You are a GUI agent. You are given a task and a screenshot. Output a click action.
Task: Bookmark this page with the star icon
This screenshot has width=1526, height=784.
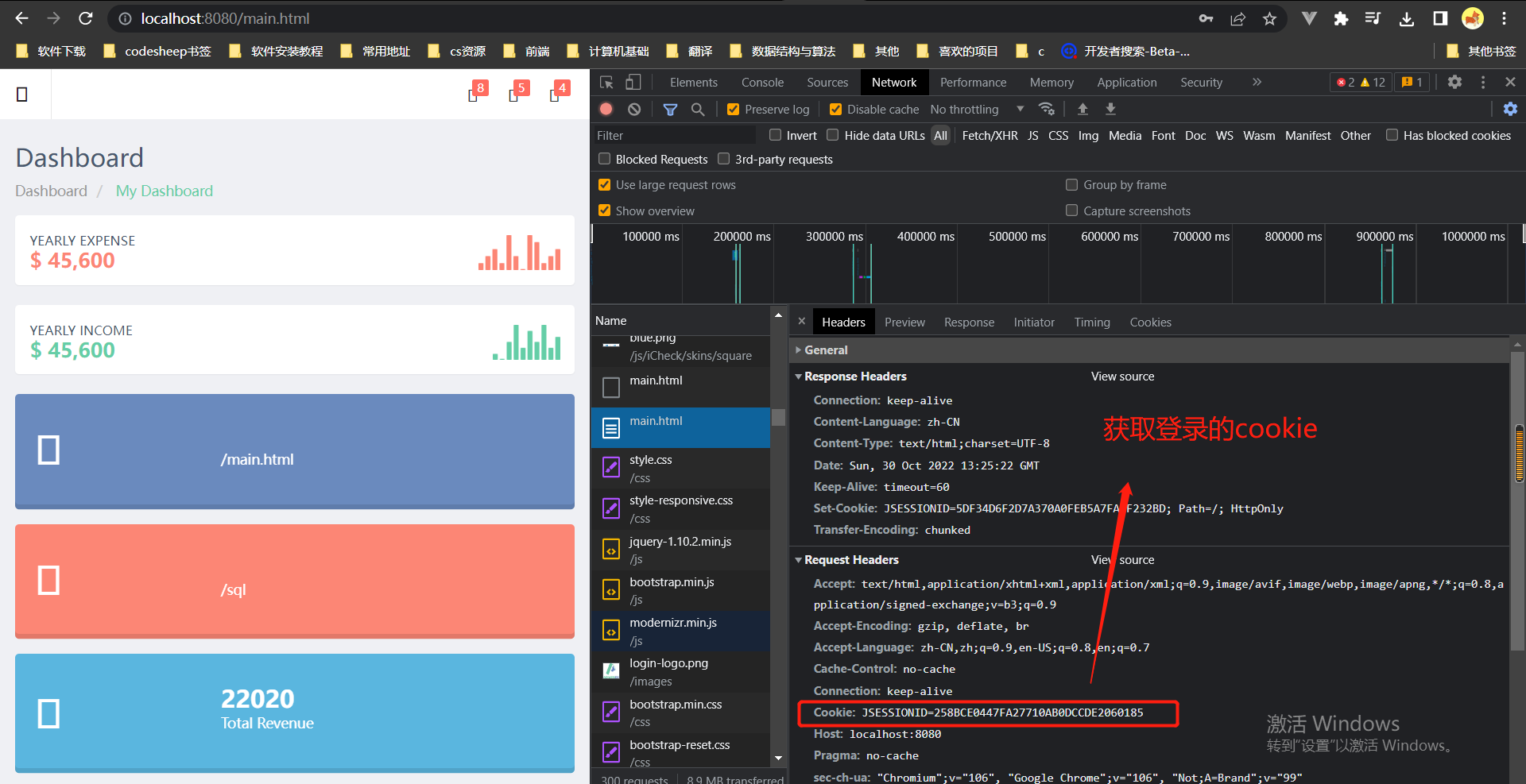(1269, 18)
